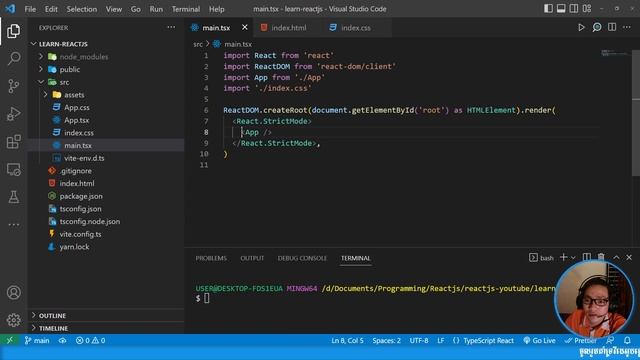
Task: Click the LF end of line setting
Action: (x=440, y=340)
